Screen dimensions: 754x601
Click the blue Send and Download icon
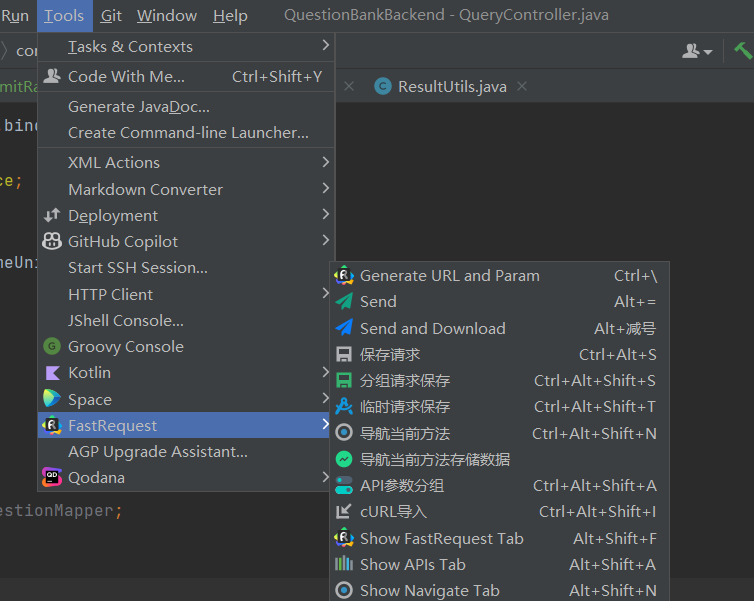coord(344,328)
